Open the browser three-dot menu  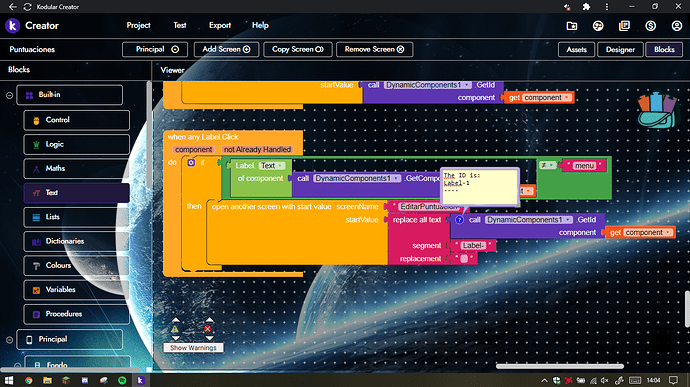(606, 7)
